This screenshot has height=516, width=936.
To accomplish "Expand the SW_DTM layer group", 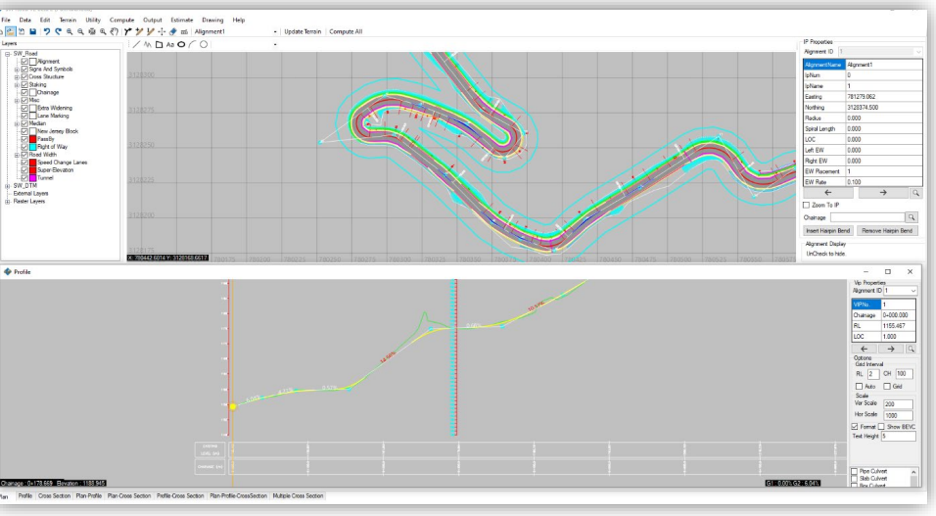I will click(7, 185).
